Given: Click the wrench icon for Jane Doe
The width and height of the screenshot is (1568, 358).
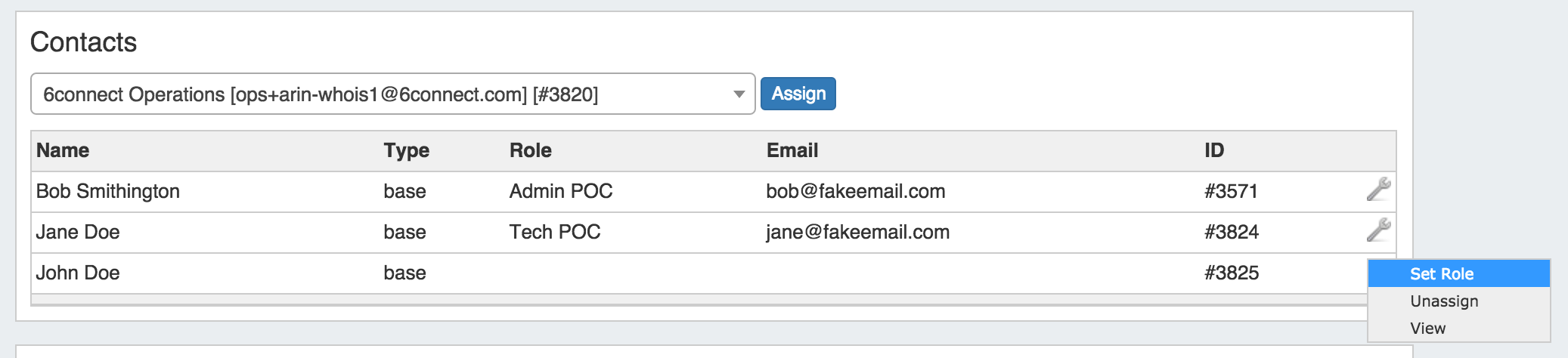Looking at the screenshot, I should pos(1378,230).
